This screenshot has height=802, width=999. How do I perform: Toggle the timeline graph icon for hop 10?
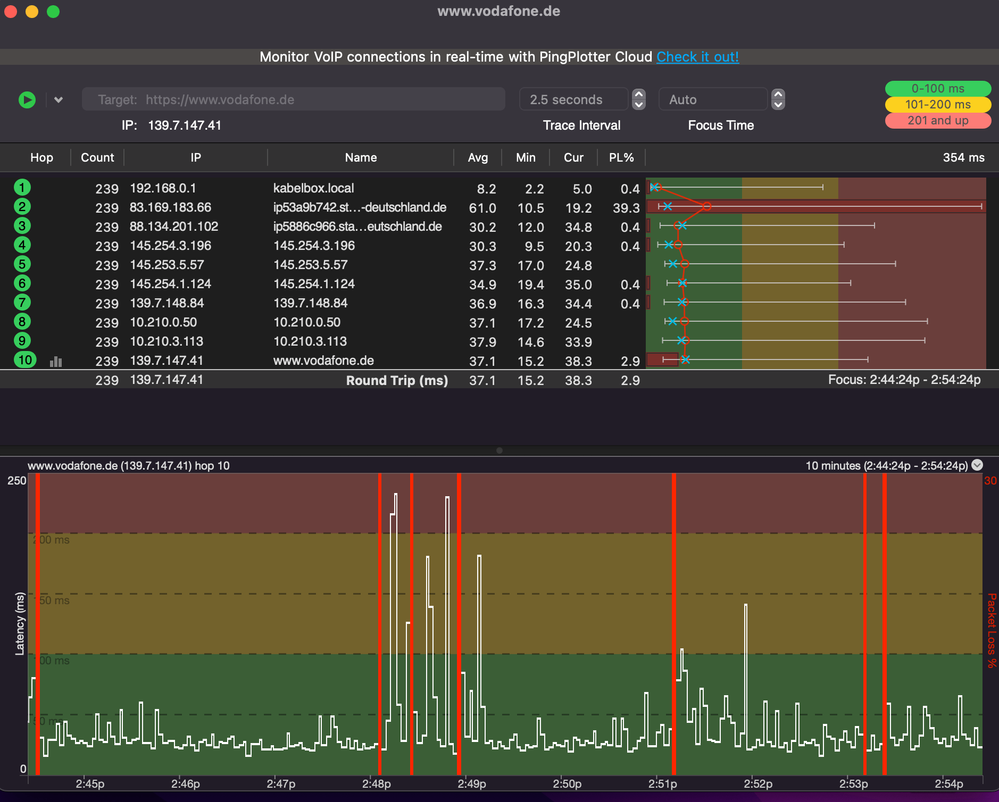(x=56, y=361)
